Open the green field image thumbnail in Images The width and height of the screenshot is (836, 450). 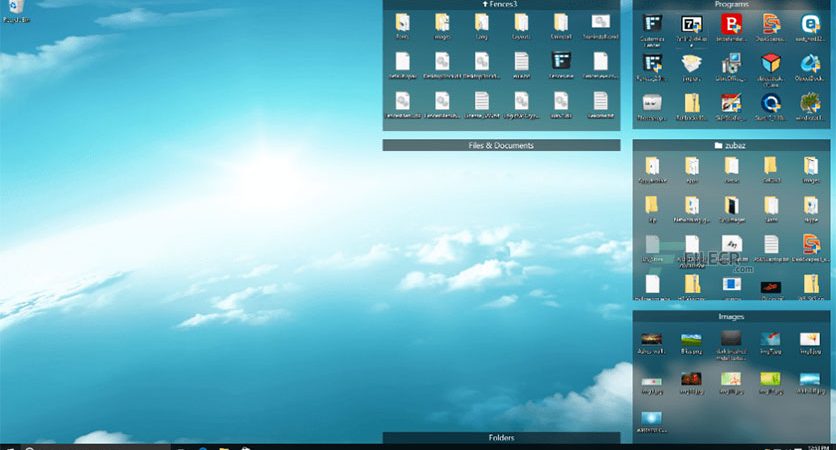pos(692,343)
